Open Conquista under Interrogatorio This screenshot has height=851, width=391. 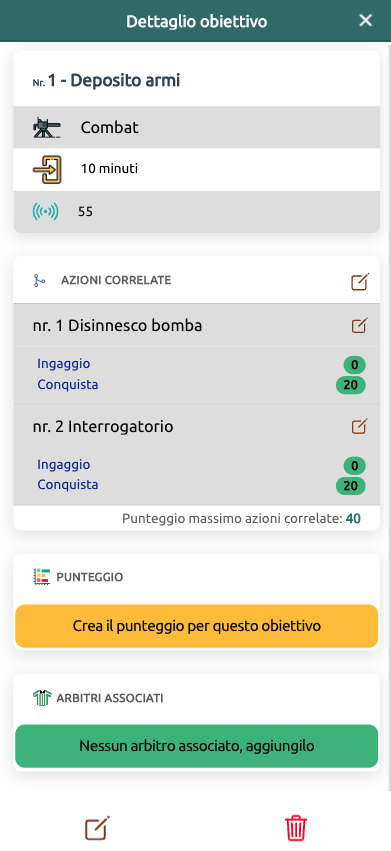[x=68, y=484]
